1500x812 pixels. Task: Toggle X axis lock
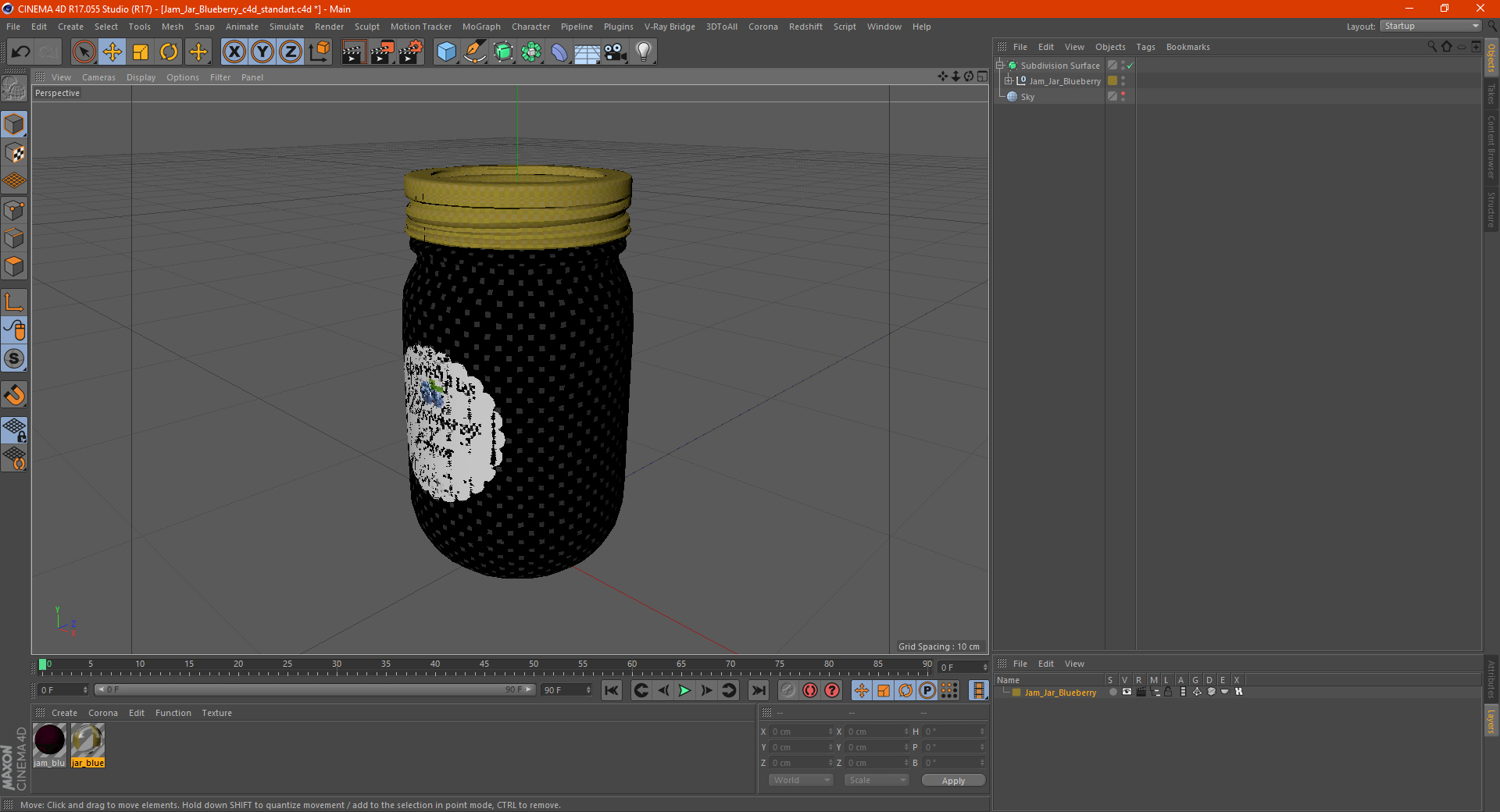[234, 52]
